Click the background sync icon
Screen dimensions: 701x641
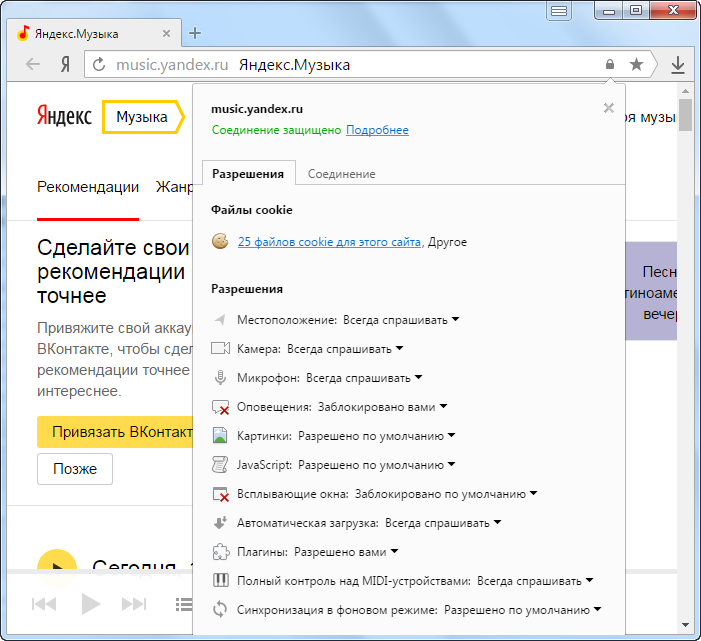pos(220,609)
